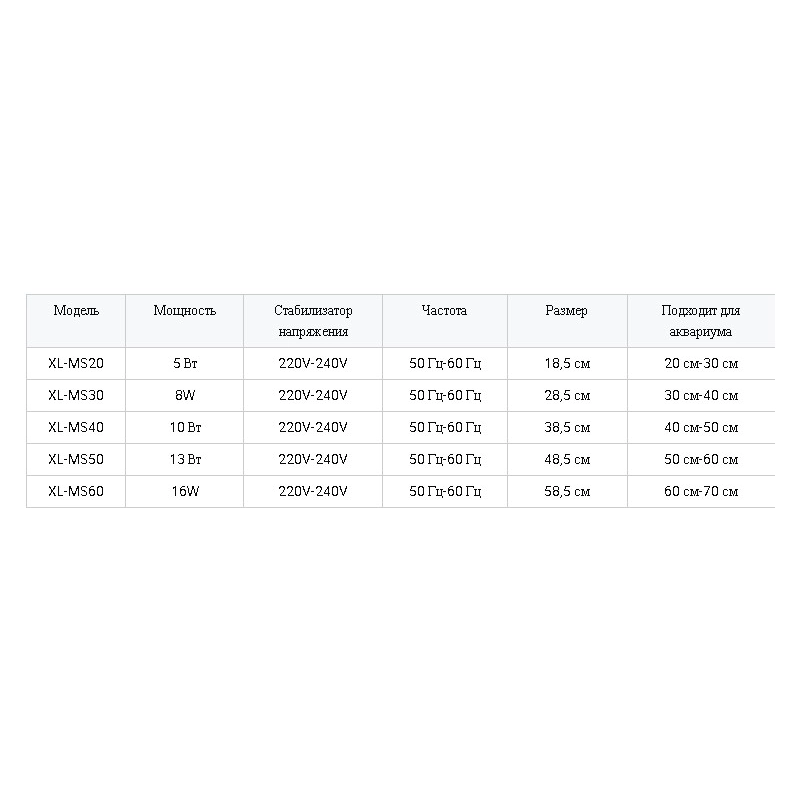Viewport: 800px width, 800px height.
Task: Select the XL-MS60 model cell
Action: (76, 491)
